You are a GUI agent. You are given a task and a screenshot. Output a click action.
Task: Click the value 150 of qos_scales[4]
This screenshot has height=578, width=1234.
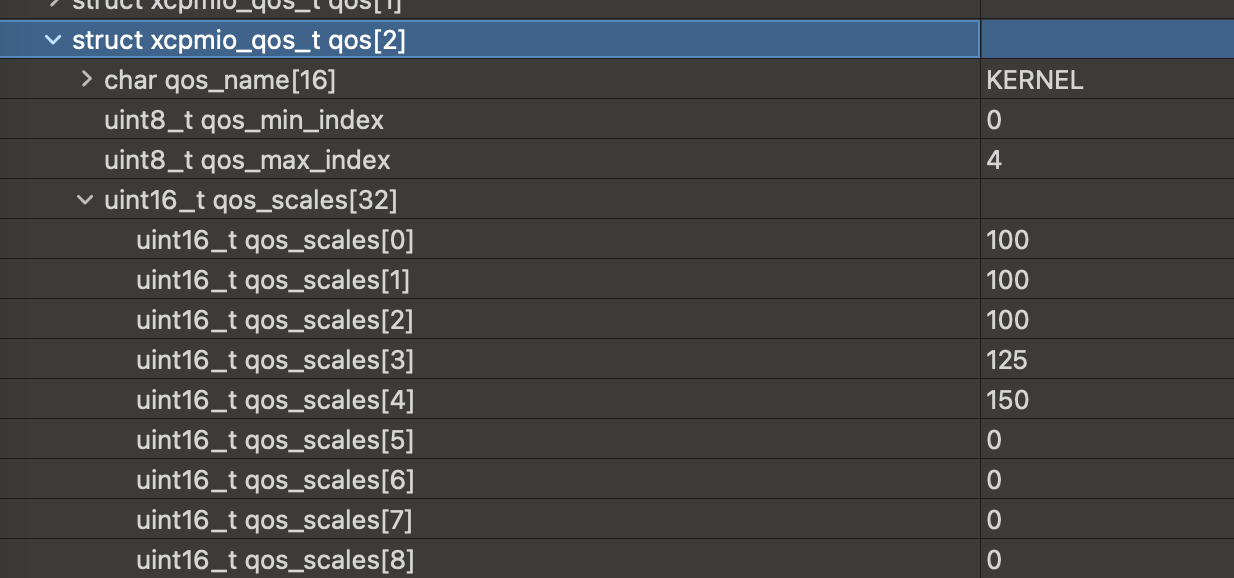[x=1007, y=400]
